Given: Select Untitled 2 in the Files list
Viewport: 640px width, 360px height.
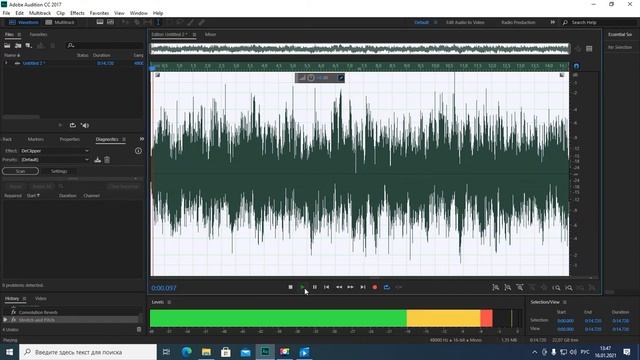Looking at the screenshot, I should click(33, 63).
